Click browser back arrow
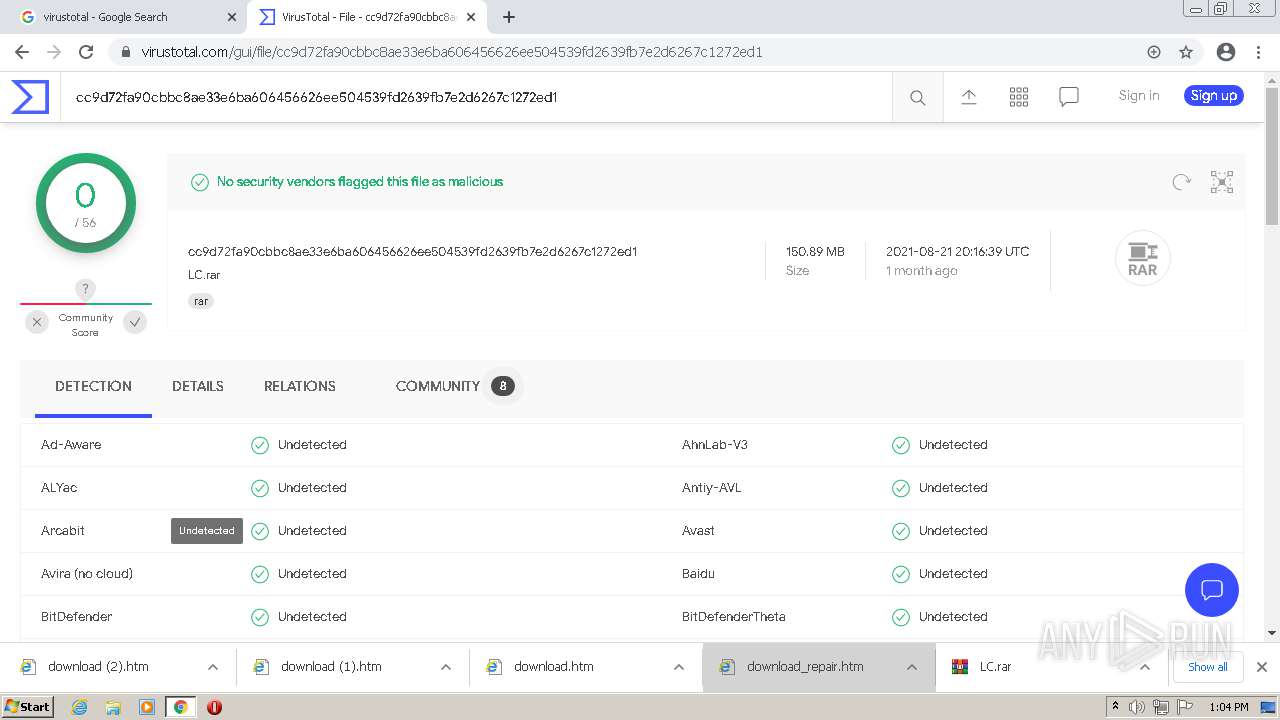The height and width of the screenshot is (720, 1280). 22,52
